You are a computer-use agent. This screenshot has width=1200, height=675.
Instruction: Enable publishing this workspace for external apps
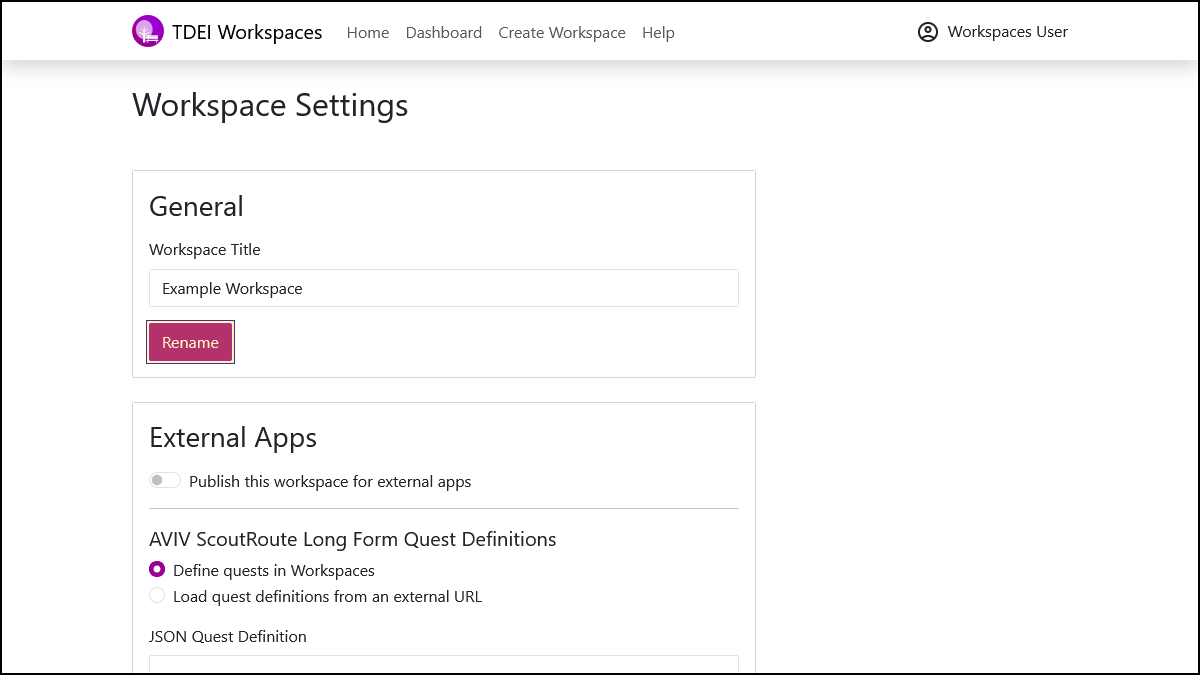pyautogui.click(x=164, y=480)
